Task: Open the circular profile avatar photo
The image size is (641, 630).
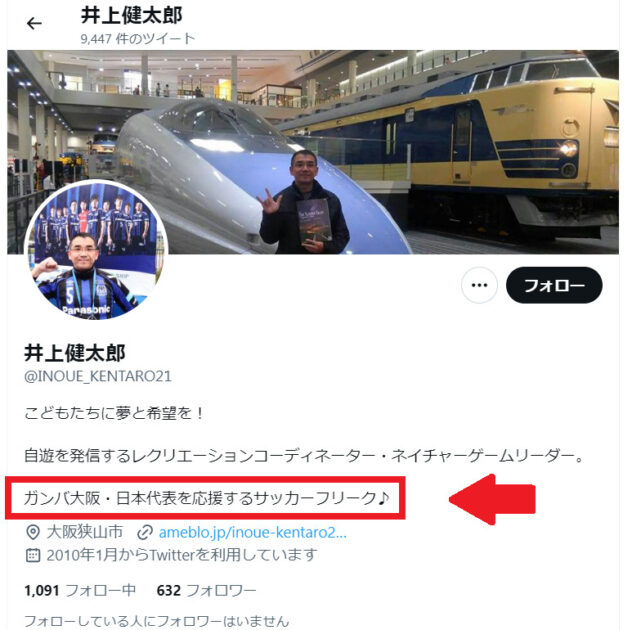Action: (x=96, y=250)
